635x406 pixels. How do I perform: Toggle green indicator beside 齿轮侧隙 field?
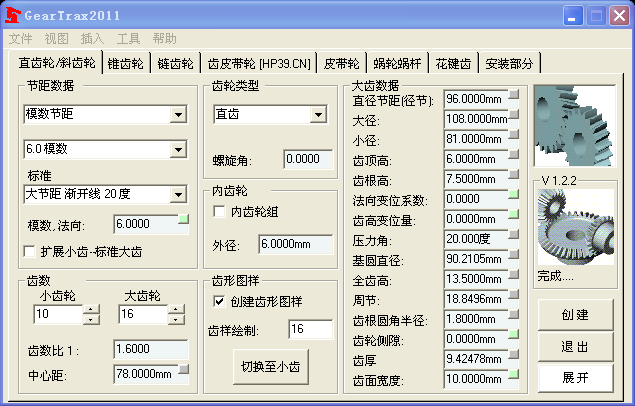(514, 334)
